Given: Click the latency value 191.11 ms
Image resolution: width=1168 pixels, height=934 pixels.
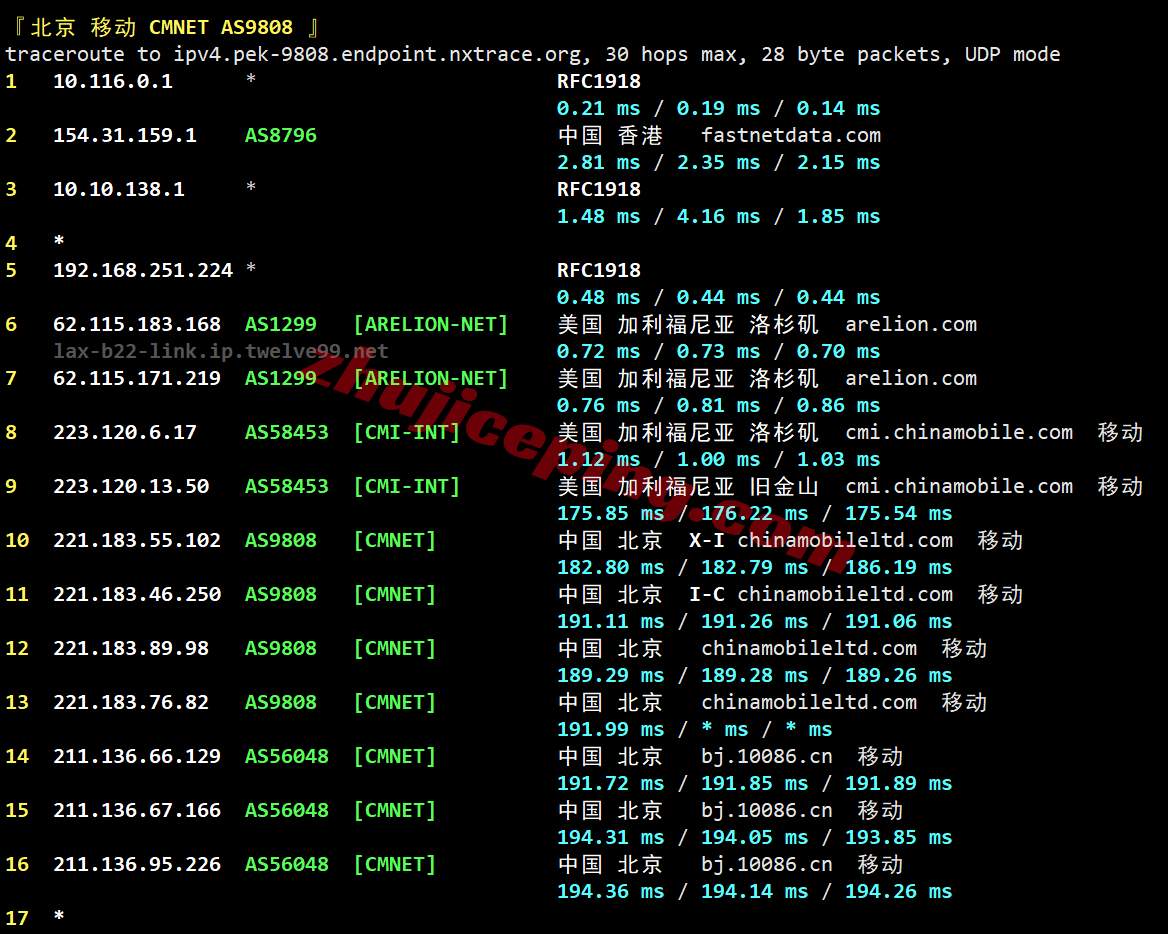Looking at the screenshot, I should click(611, 622).
